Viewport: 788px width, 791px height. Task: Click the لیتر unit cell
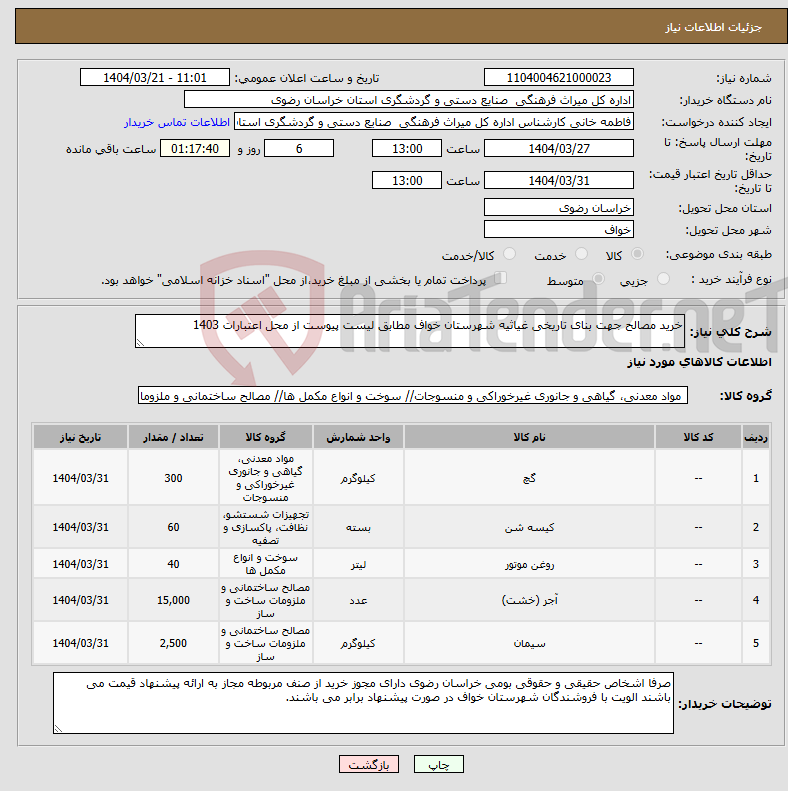point(358,564)
